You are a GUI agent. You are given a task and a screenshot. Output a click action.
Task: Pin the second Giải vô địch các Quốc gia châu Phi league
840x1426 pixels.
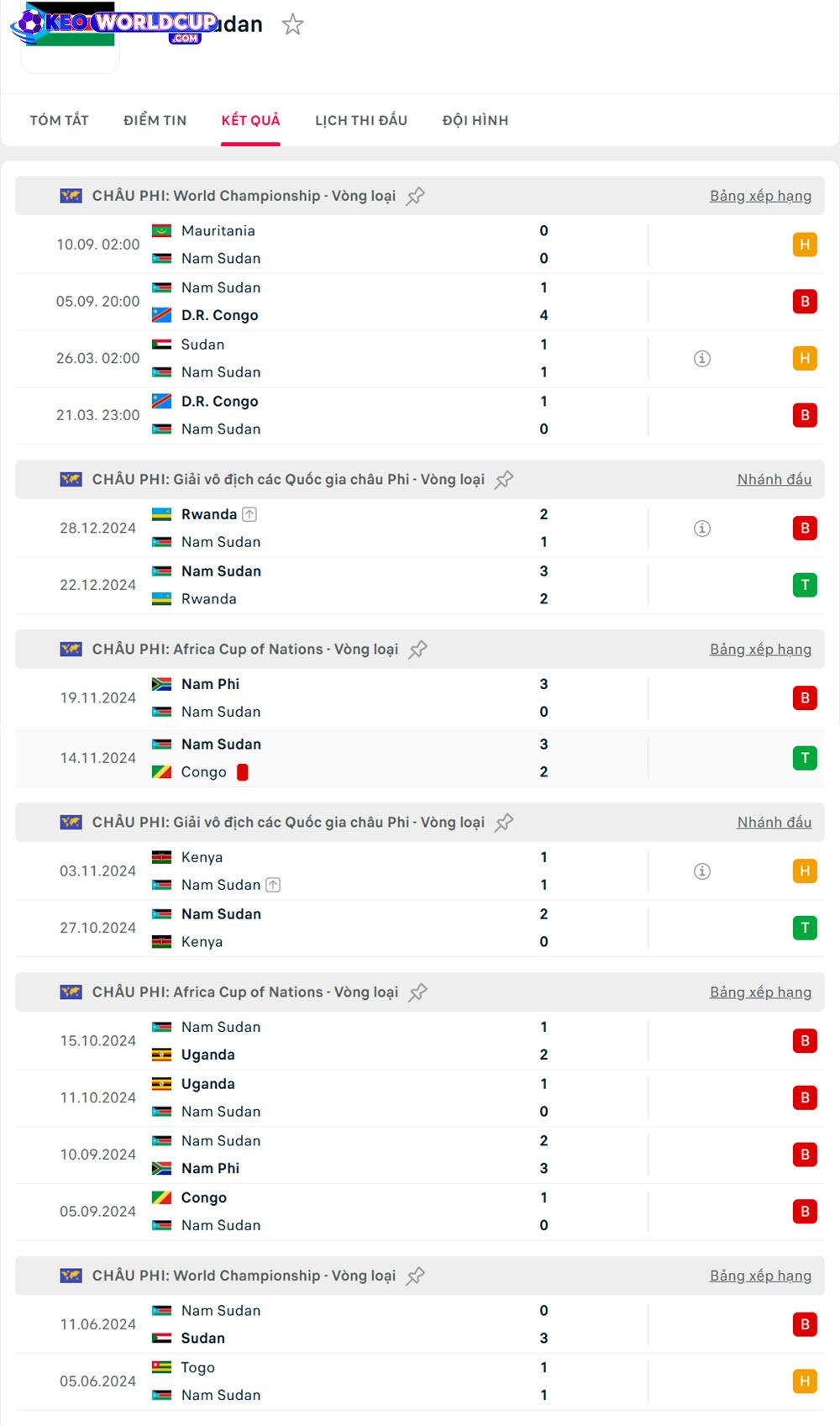(x=504, y=823)
